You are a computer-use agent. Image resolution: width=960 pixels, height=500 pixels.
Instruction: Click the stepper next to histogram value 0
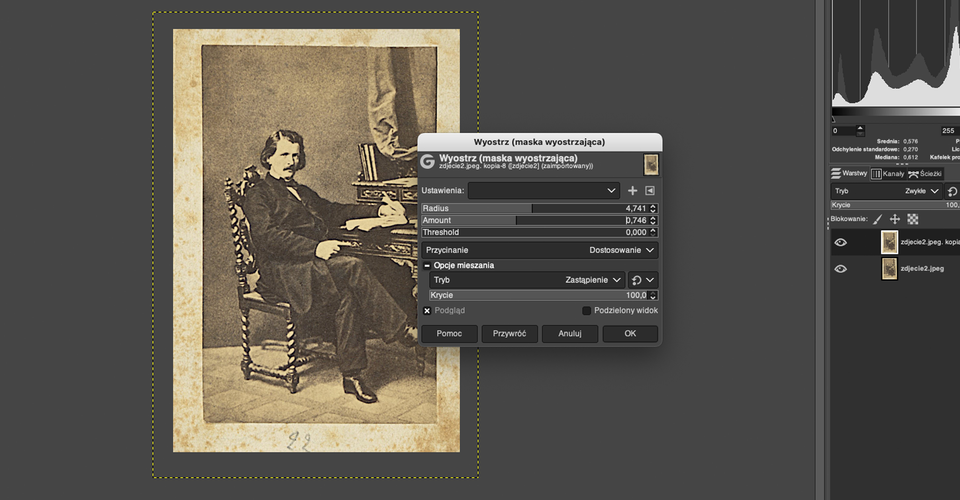point(860,130)
